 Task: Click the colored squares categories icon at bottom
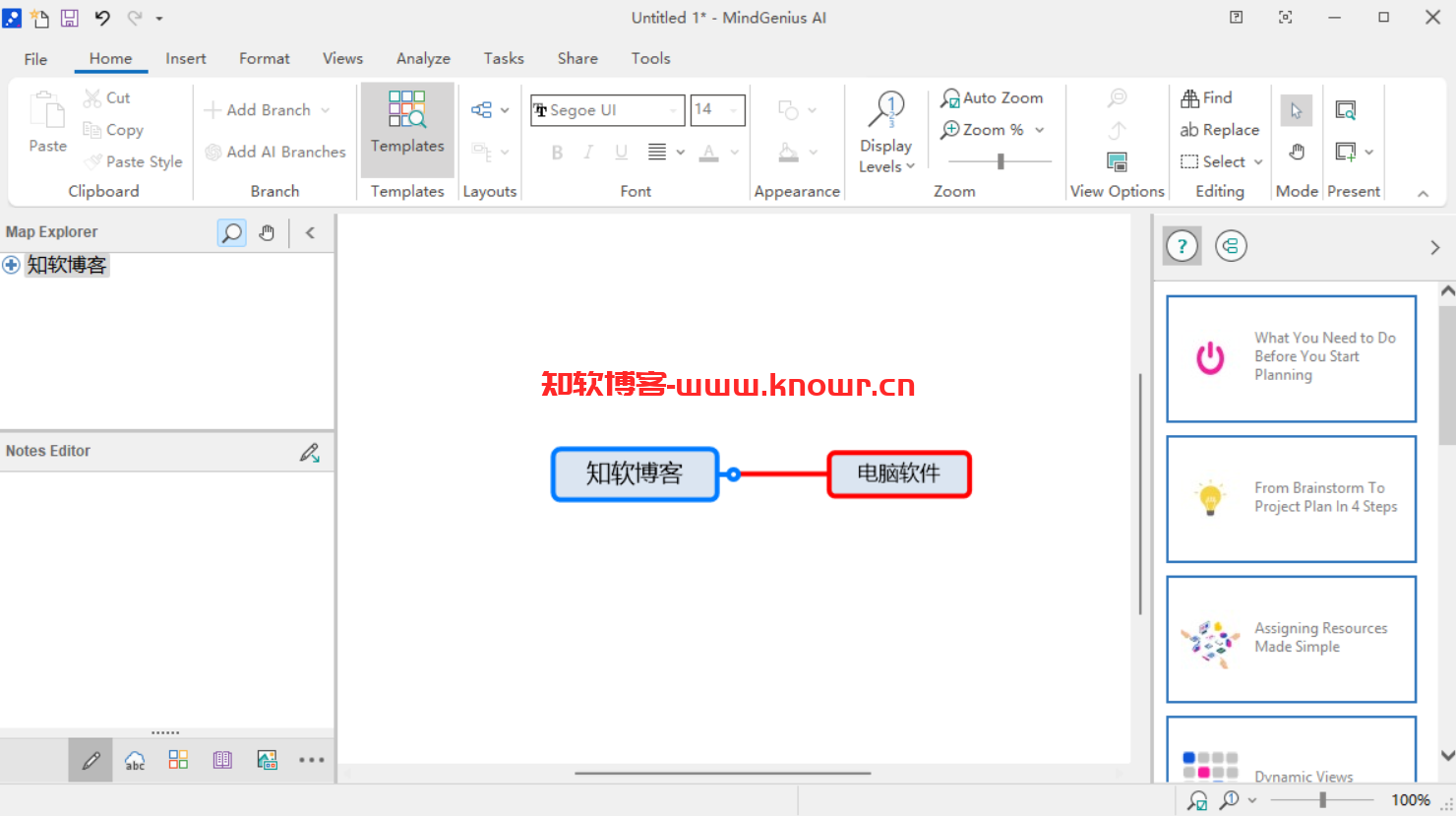pyautogui.click(x=178, y=760)
